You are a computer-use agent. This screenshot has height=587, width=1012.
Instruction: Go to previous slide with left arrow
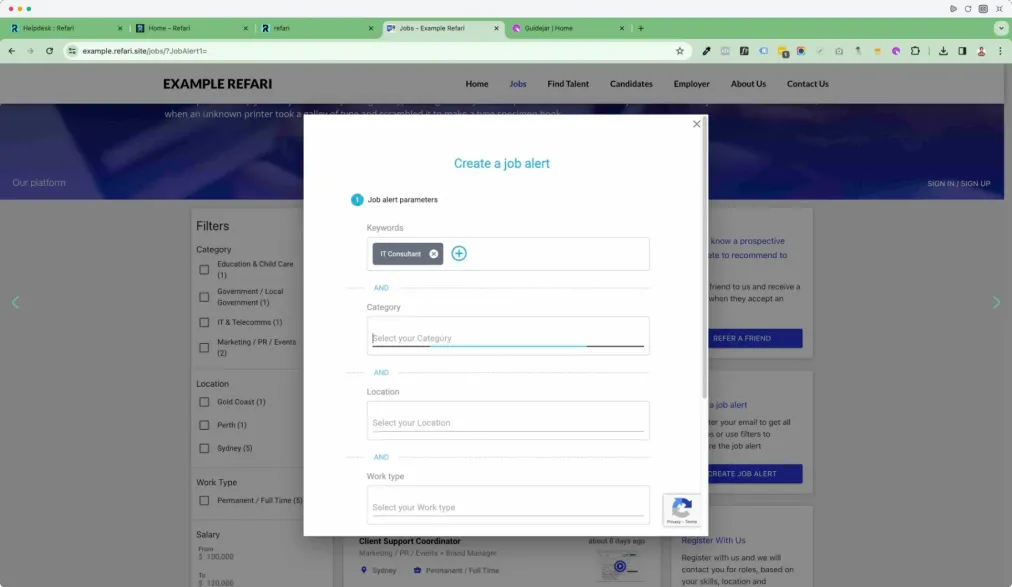click(15, 303)
